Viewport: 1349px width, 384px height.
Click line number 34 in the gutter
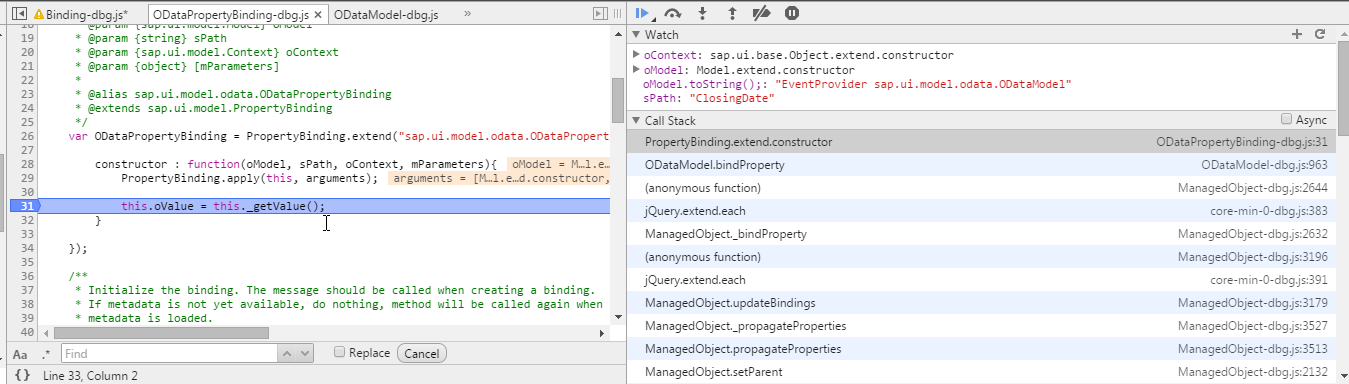29,248
